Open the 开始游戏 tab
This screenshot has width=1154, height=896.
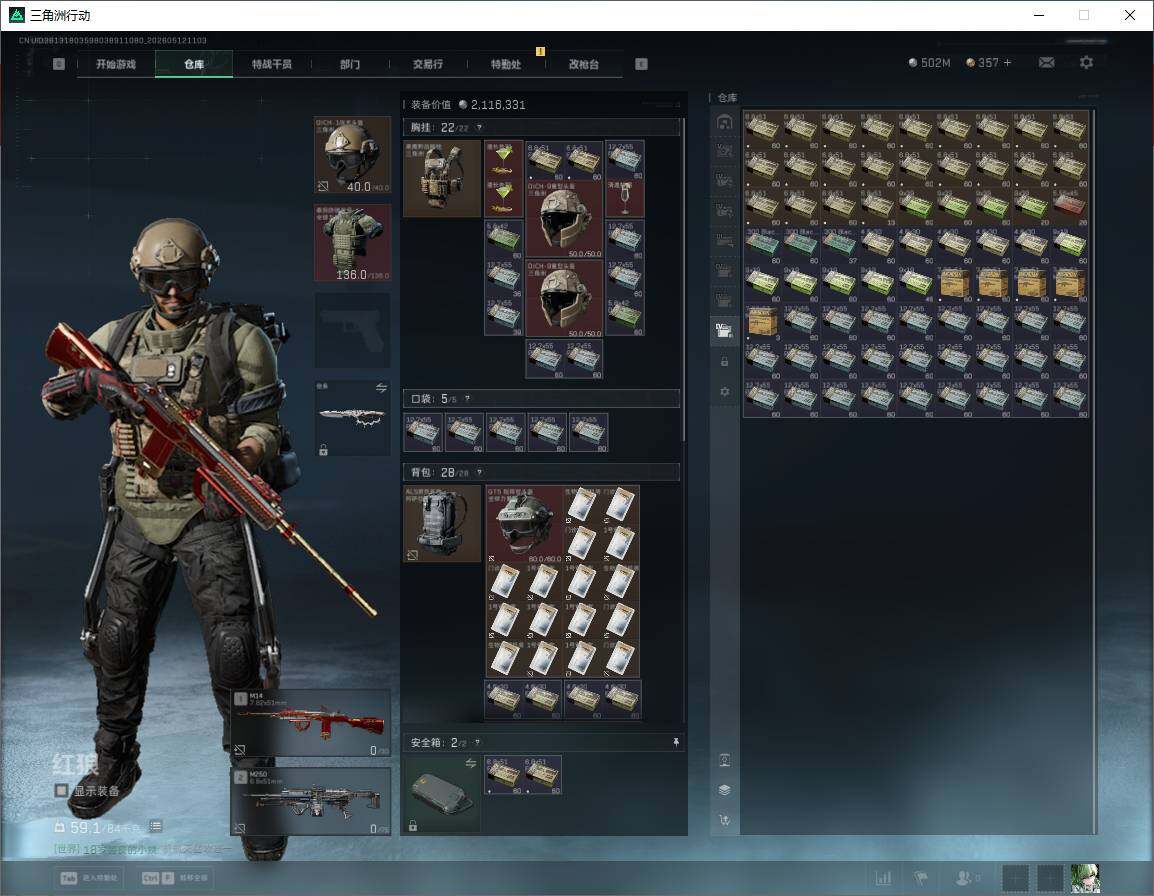pos(116,64)
